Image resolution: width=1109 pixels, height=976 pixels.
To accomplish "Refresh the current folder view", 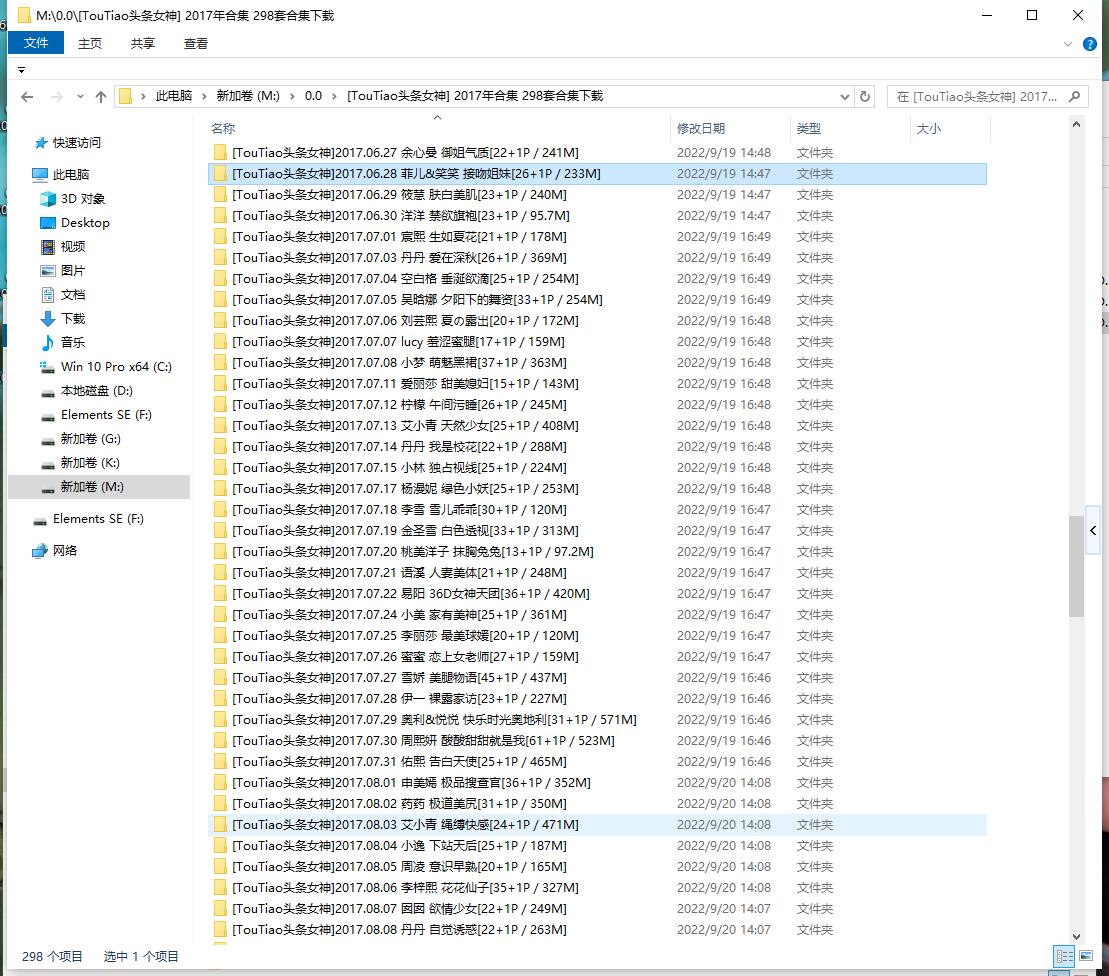I will coord(864,96).
